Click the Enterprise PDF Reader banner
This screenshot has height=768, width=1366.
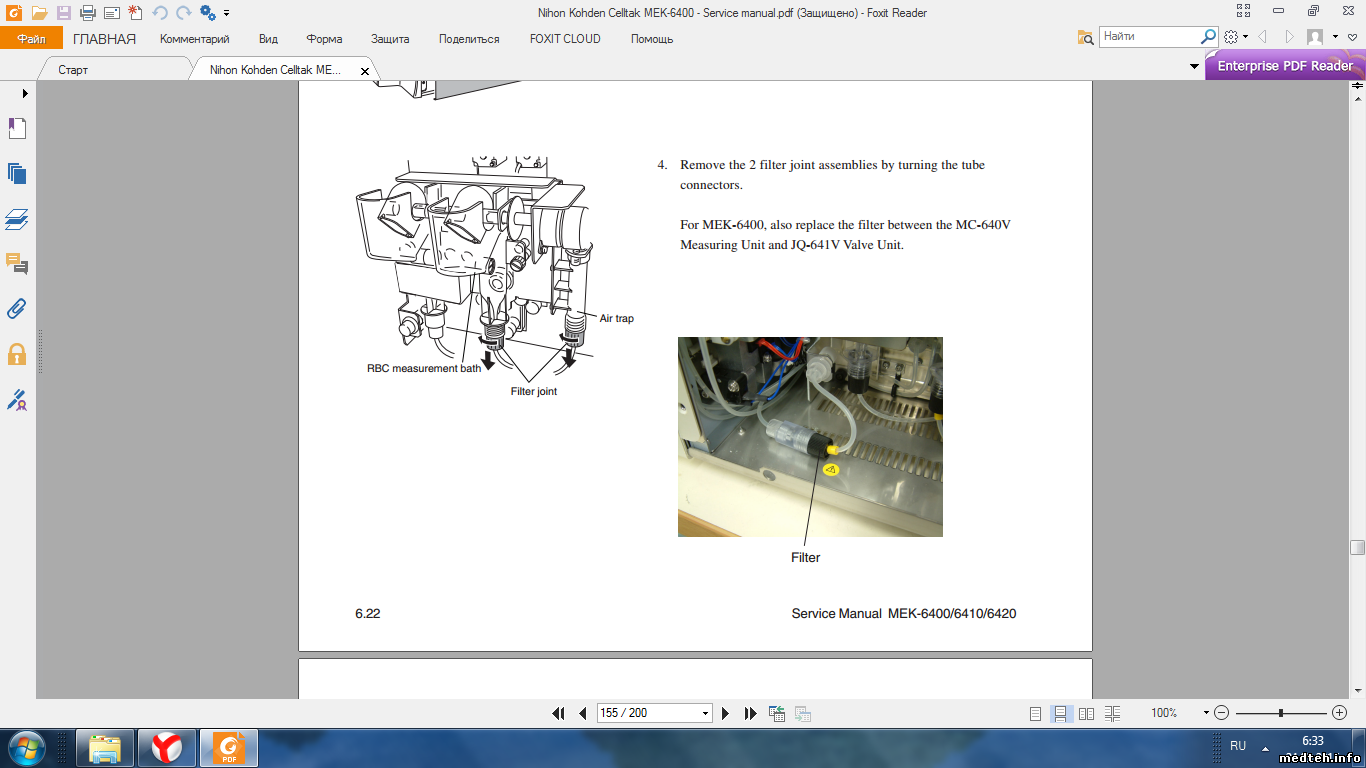pyautogui.click(x=1284, y=66)
